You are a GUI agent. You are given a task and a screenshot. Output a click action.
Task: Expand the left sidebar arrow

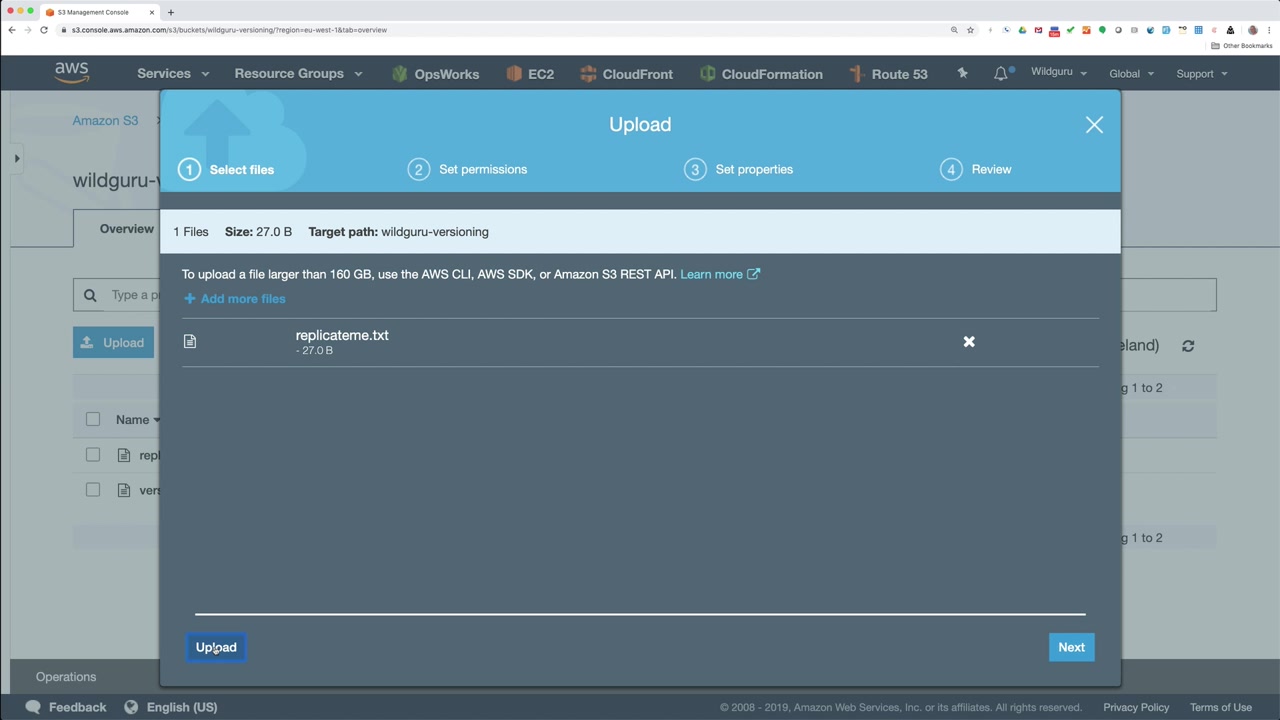(17, 158)
